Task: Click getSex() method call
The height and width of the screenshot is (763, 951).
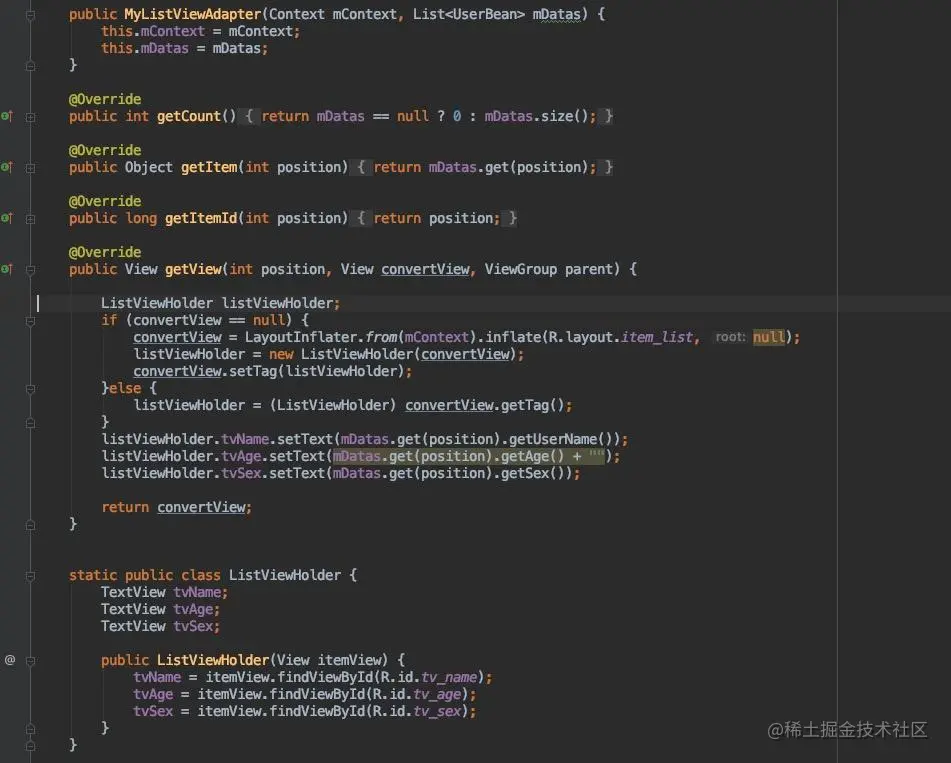Action: 533,472
